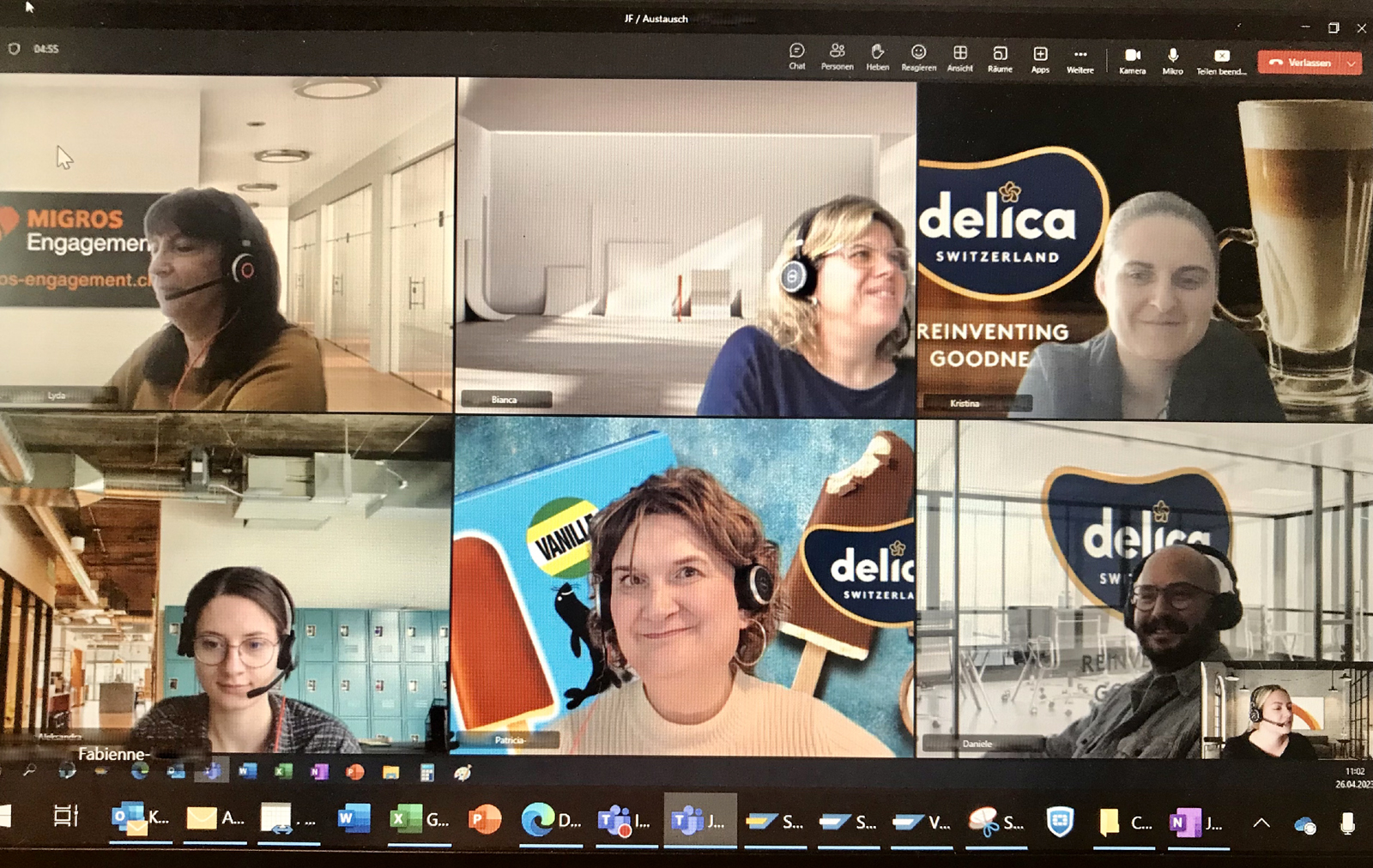The image size is (1373, 868).
Task: Click the Bianca name label
Action: (x=505, y=400)
